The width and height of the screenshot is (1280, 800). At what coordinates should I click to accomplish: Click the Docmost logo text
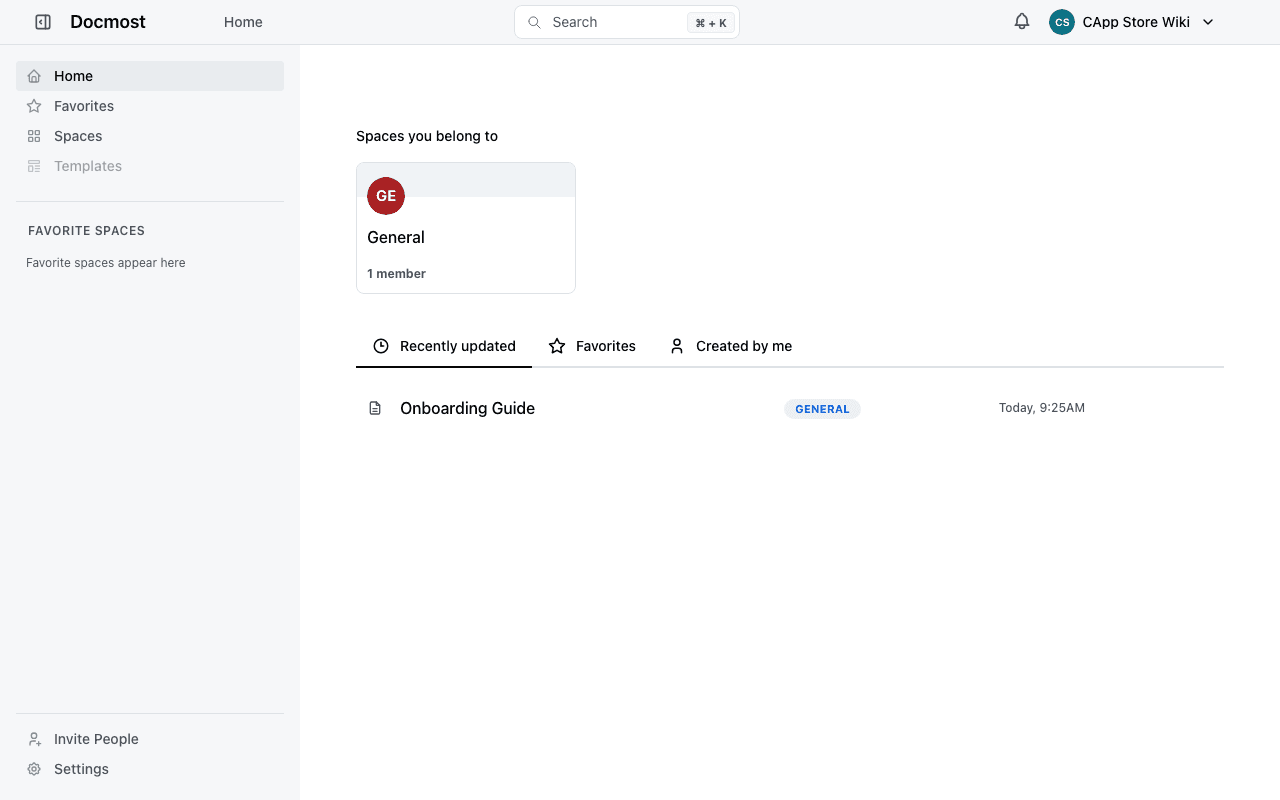tap(108, 22)
